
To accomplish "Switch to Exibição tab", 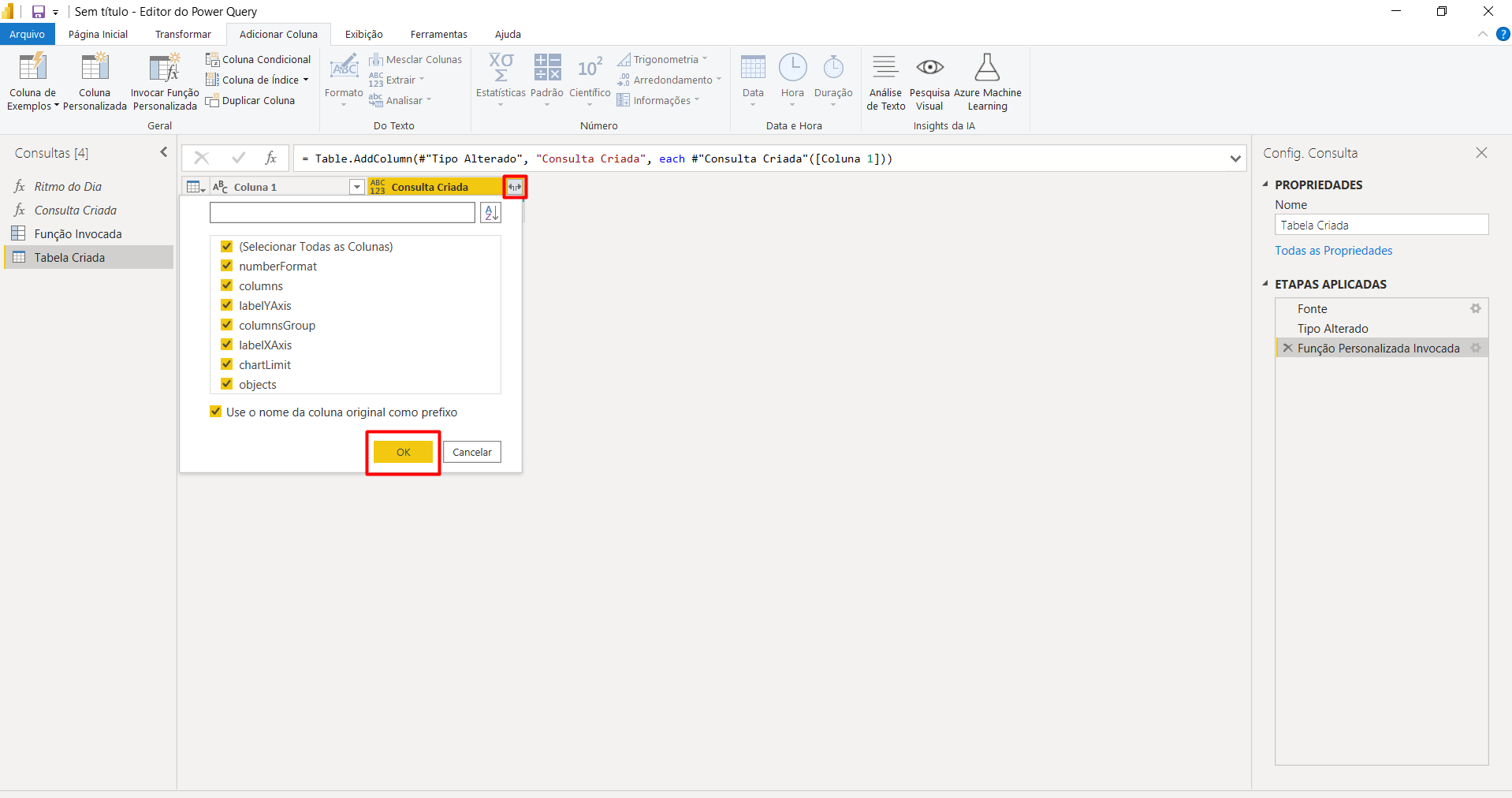I will (x=364, y=34).
